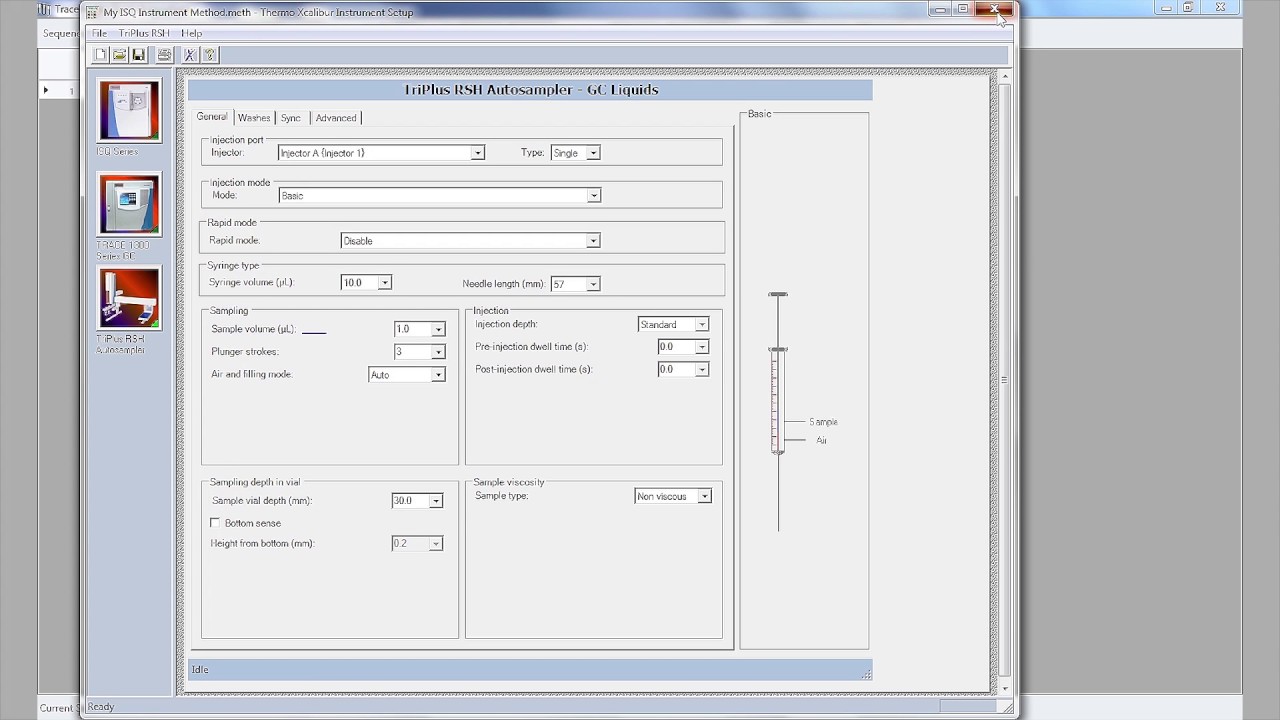Click the Save floppy disk toolbar icon
The height and width of the screenshot is (720, 1280).
pos(138,55)
